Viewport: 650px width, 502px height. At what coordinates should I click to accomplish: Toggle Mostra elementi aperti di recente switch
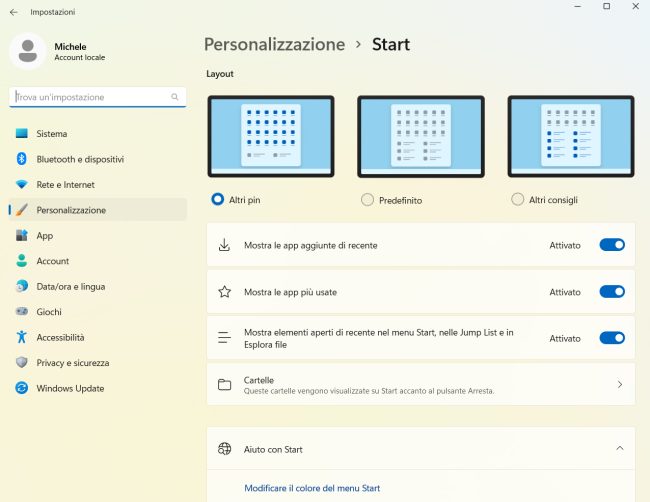pyautogui.click(x=612, y=338)
